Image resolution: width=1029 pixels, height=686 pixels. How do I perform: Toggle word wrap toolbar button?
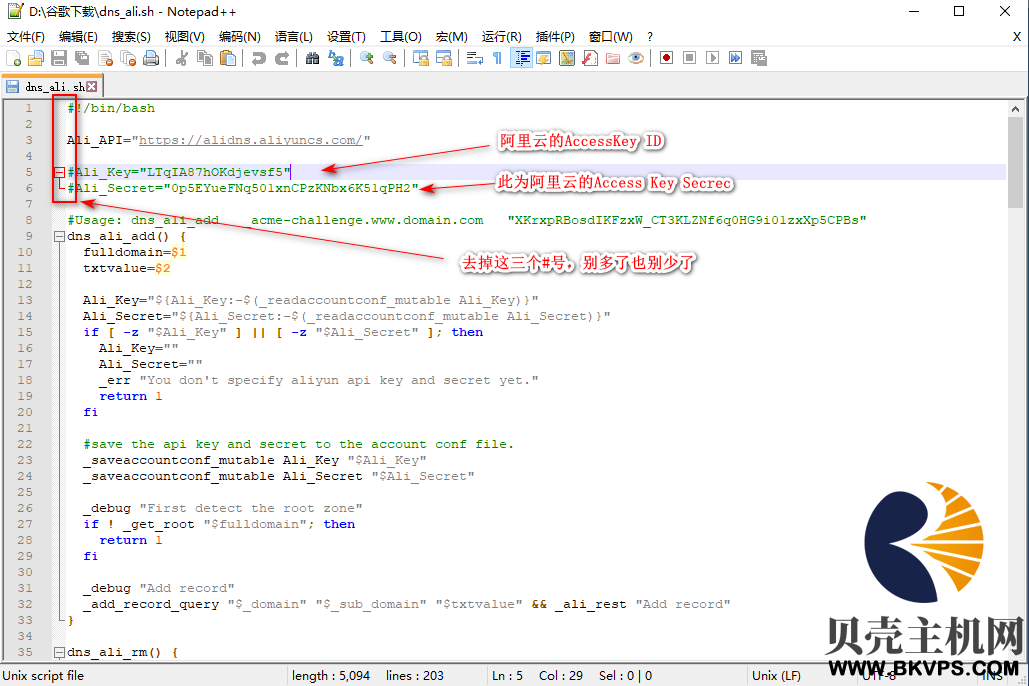(474, 58)
